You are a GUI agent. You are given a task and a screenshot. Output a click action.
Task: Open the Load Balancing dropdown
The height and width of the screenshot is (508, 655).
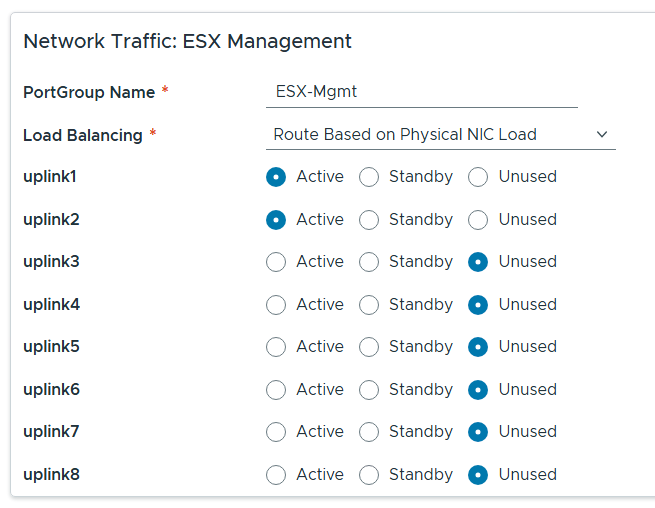(x=430, y=134)
